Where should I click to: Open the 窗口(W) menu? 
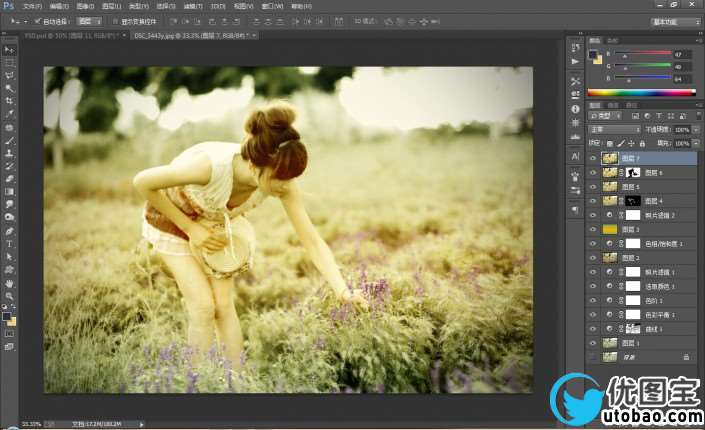[x=272, y=6]
